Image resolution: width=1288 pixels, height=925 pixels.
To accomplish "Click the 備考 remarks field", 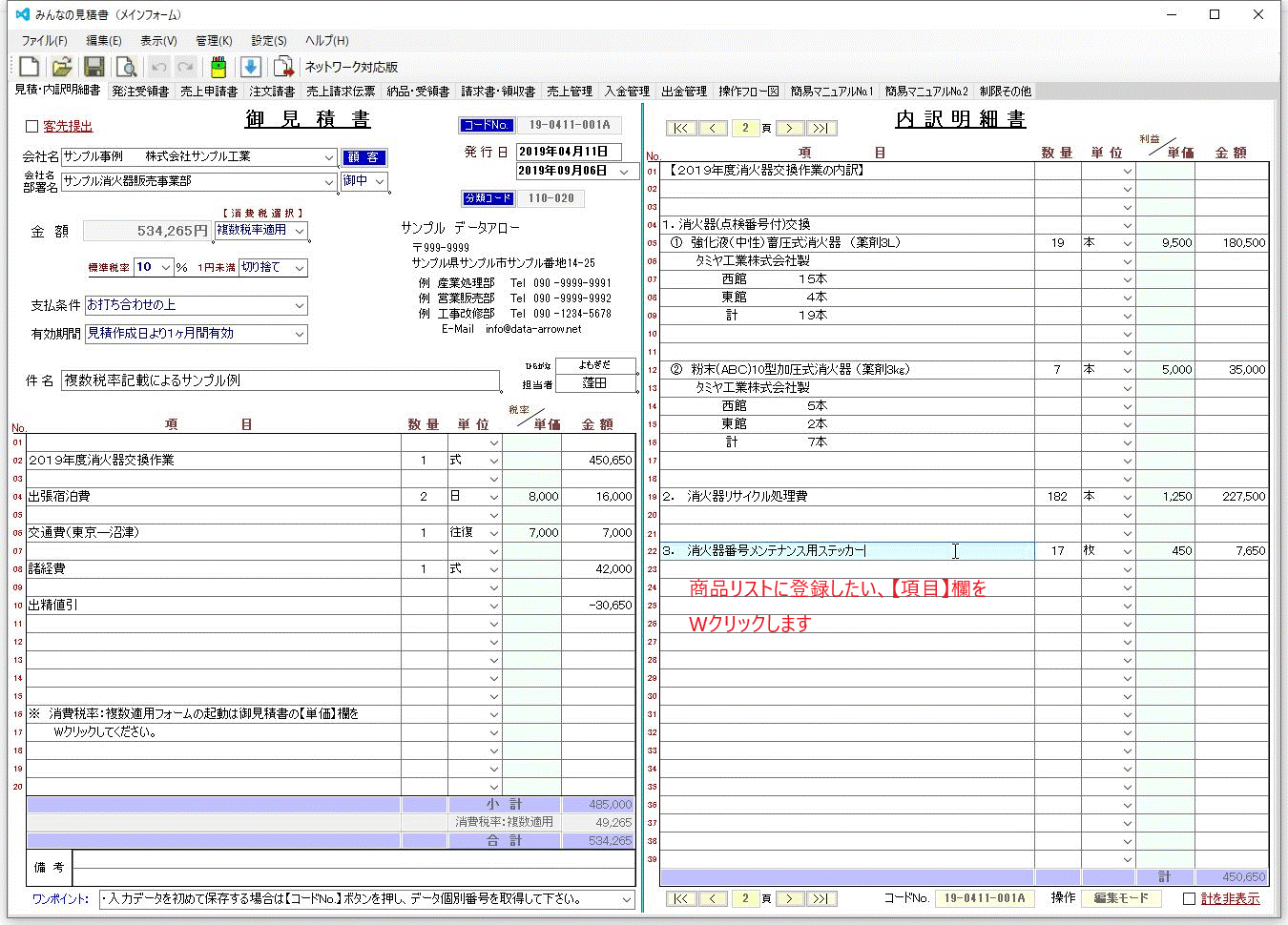I will [x=354, y=868].
